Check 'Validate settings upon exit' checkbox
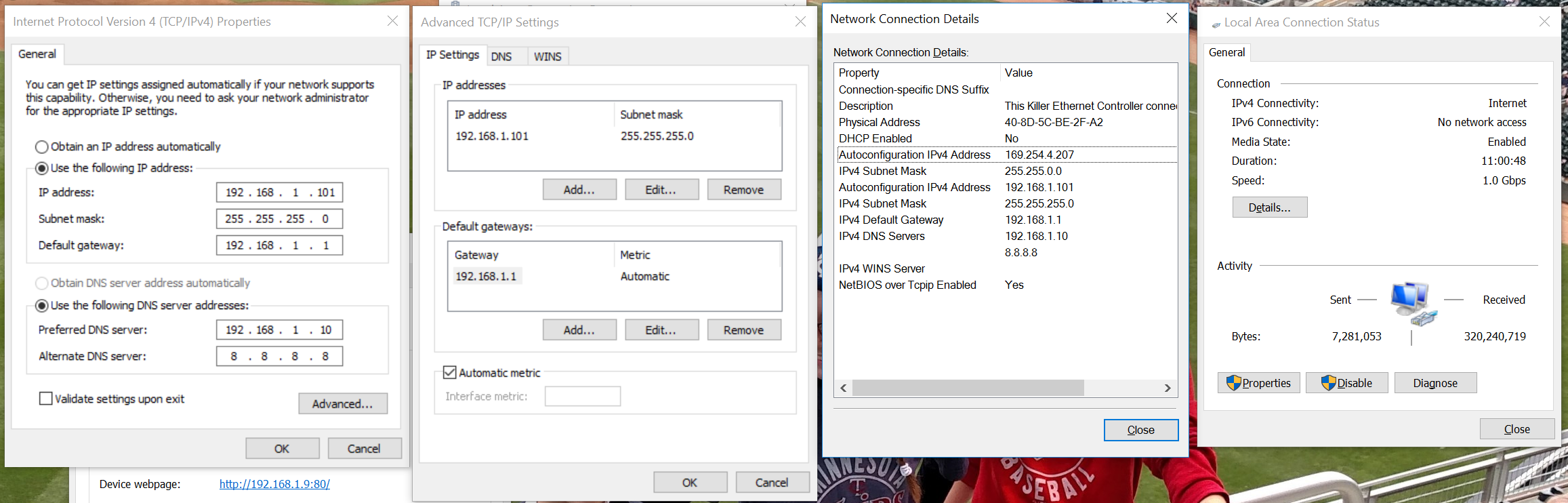The height and width of the screenshot is (503, 1568). pyautogui.click(x=46, y=399)
